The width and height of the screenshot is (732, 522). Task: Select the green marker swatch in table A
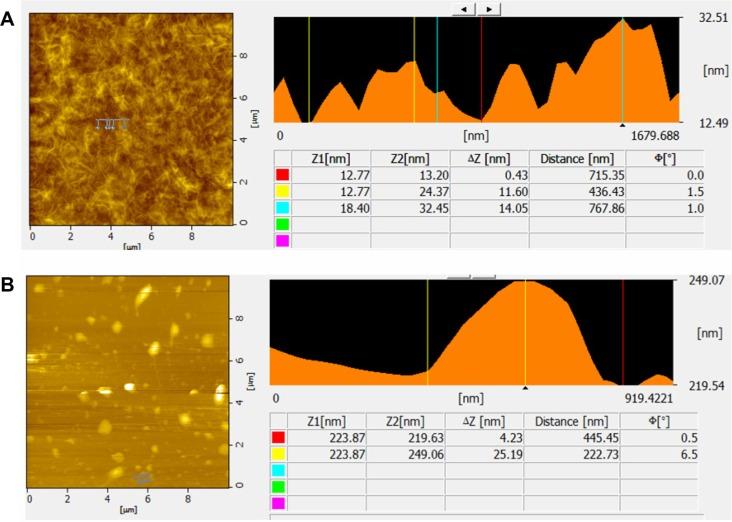(282, 224)
